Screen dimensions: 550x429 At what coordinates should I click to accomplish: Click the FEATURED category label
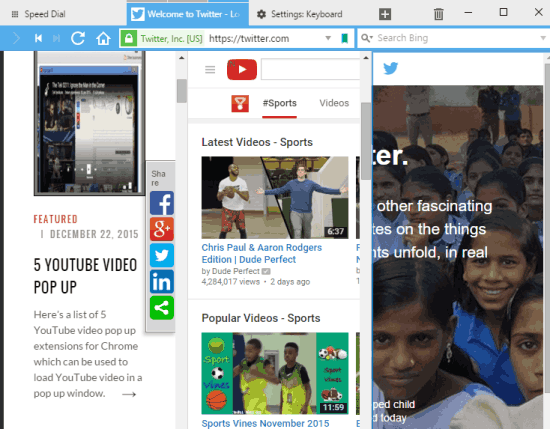point(55,219)
